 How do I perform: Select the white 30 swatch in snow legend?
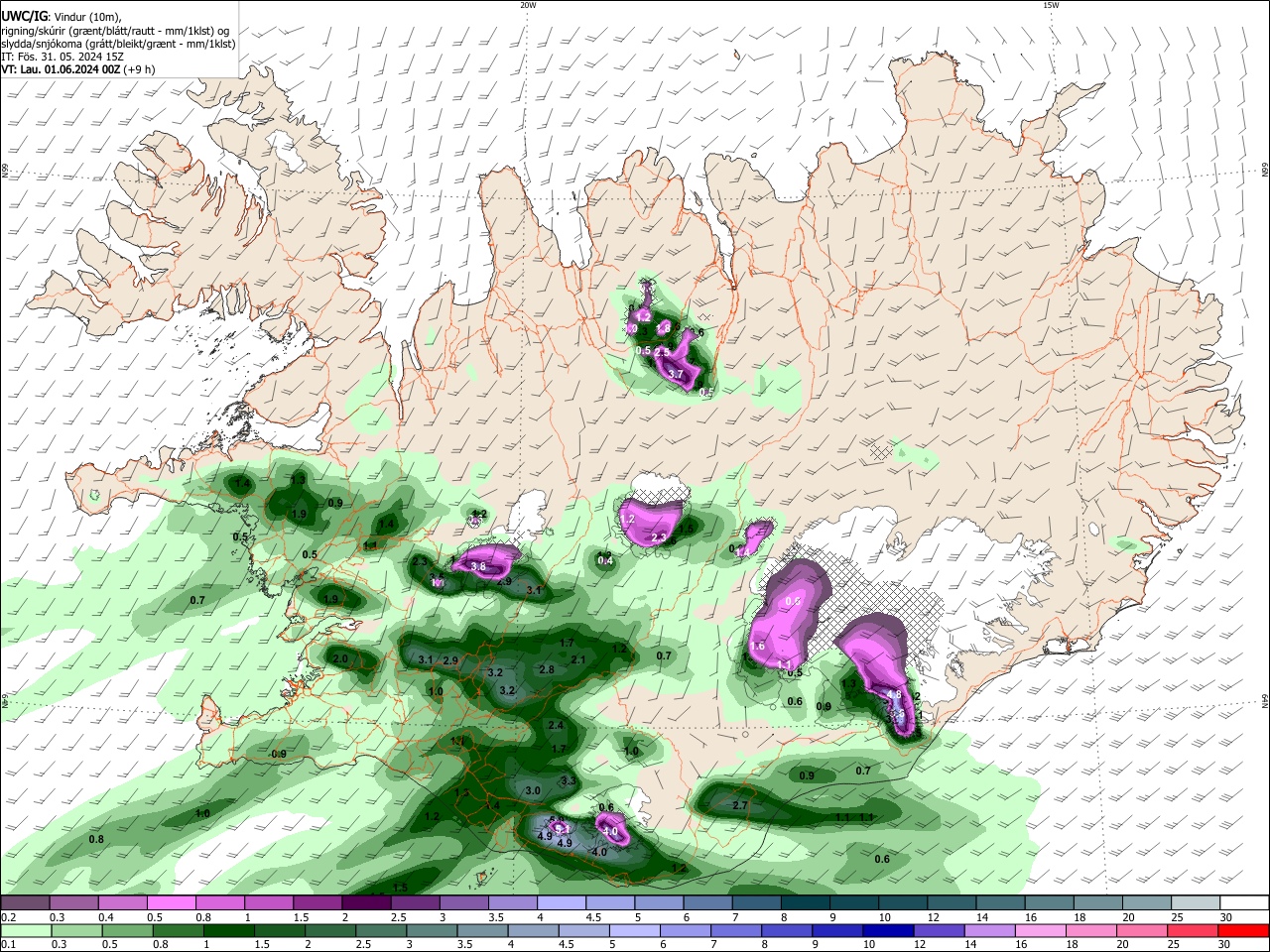click(x=1244, y=902)
